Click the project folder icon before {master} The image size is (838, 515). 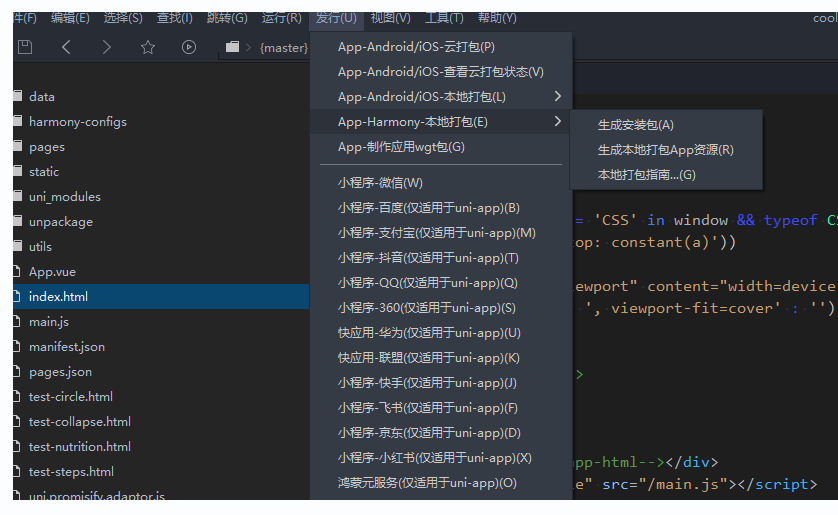click(x=233, y=47)
